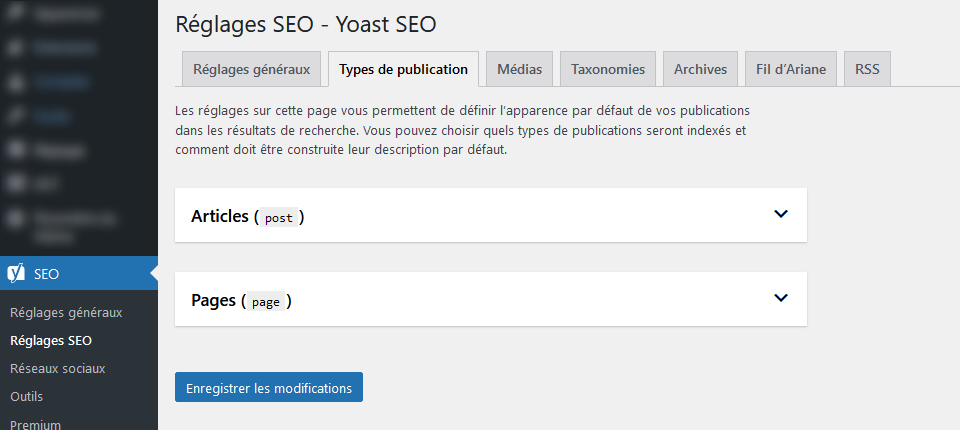Open the RSS tab

click(867, 70)
